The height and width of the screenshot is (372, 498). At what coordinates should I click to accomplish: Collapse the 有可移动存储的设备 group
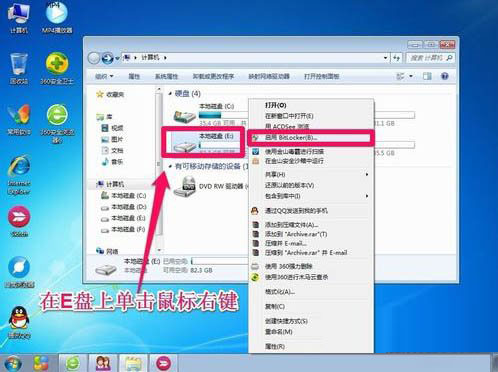[x=170, y=166]
